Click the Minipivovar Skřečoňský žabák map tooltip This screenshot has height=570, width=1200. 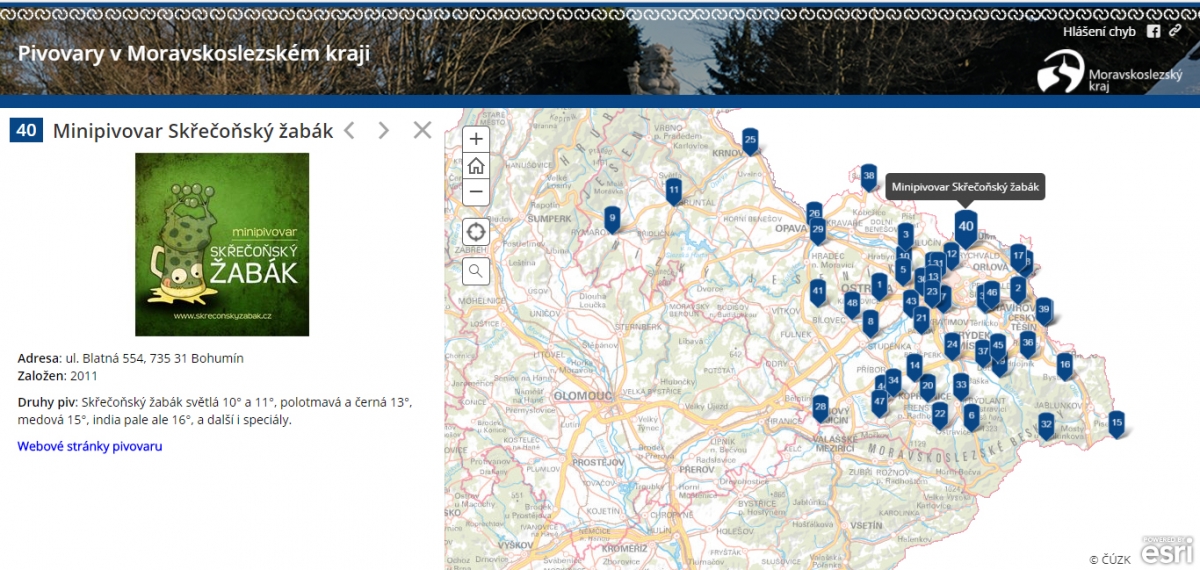(x=965, y=187)
